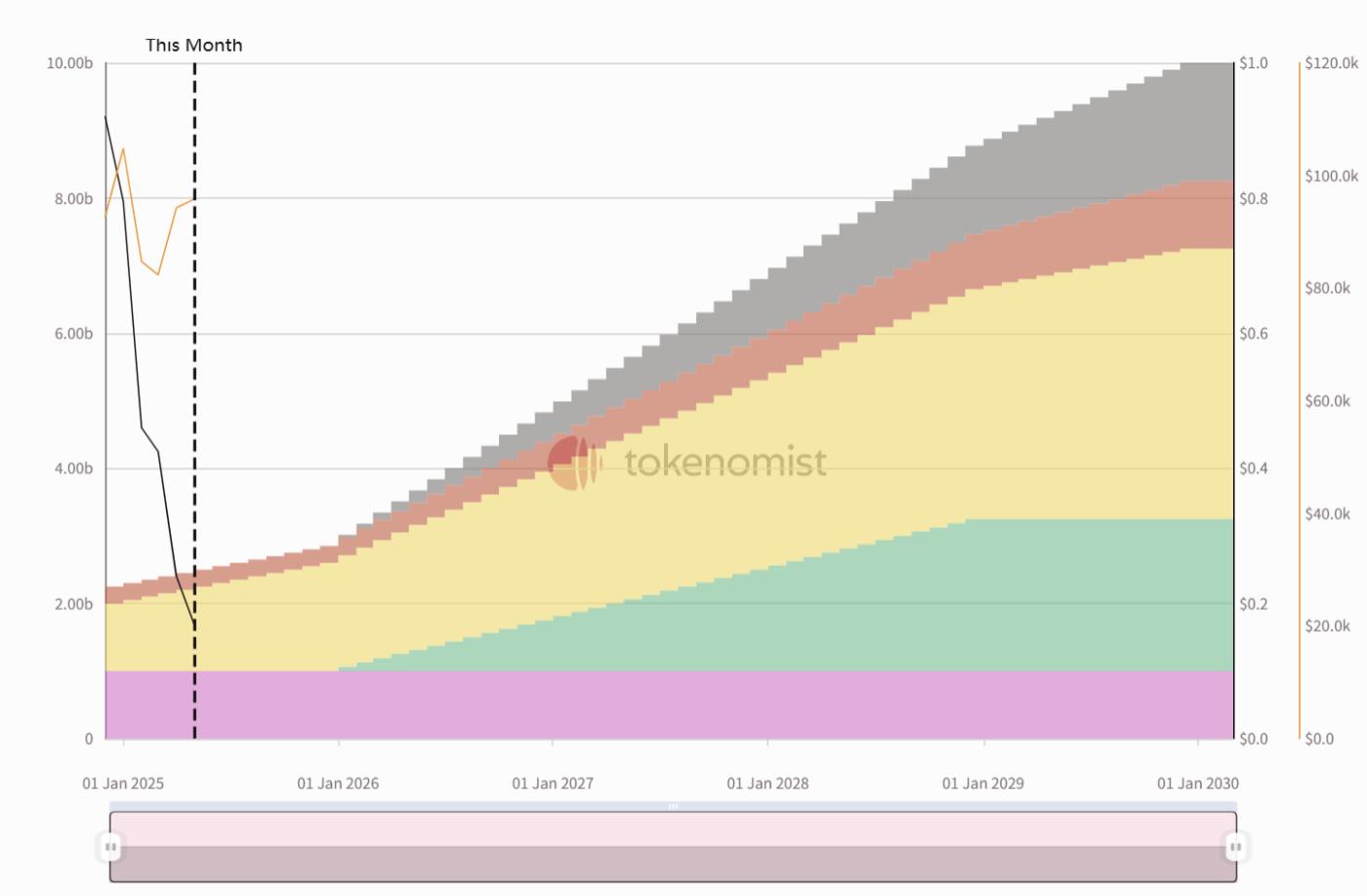This screenshot has width=1367, height=896.
Task: Click the pink bottom area of the chart
Action: (x=664, y=705)
